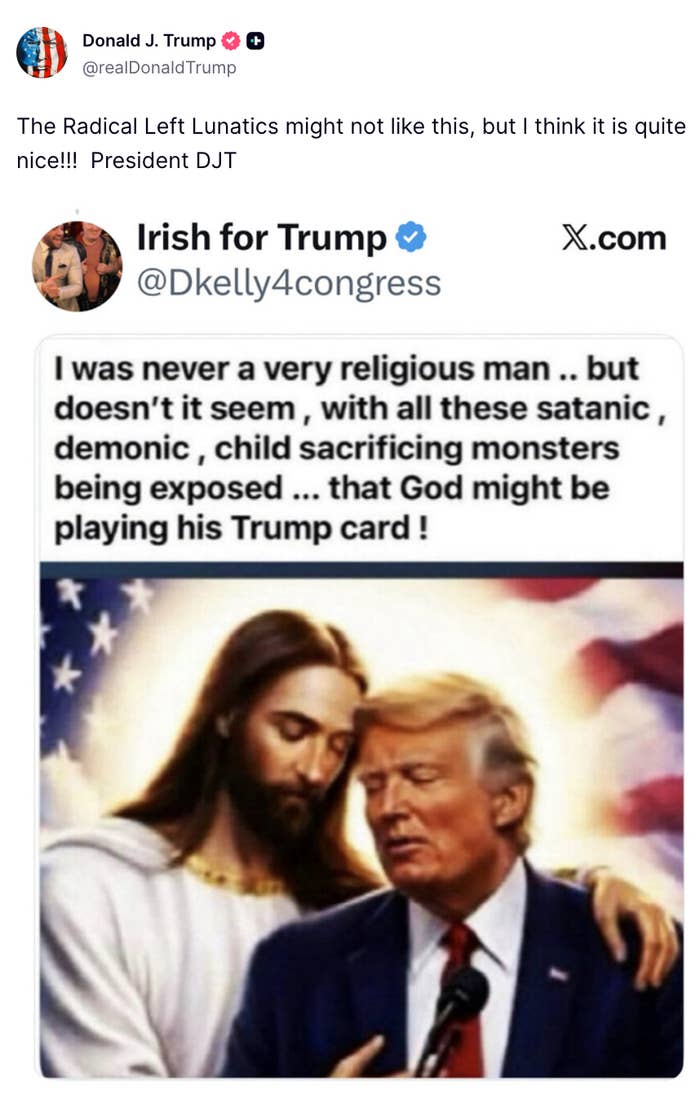The height and width of the screenshot is (1095, 700).
Task: Click the ".com" watermark text
Action: [x=628, y=239]
